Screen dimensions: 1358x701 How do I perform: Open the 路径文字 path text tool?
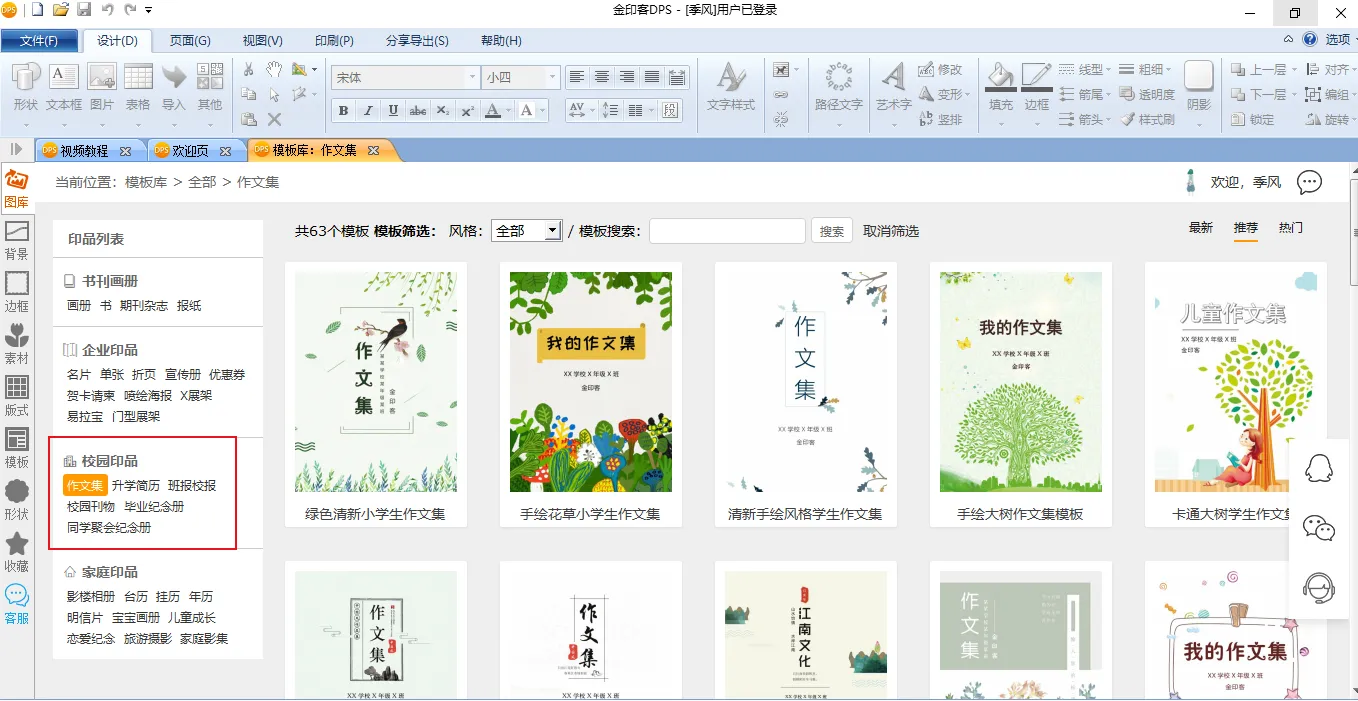[x=838, y=86]
